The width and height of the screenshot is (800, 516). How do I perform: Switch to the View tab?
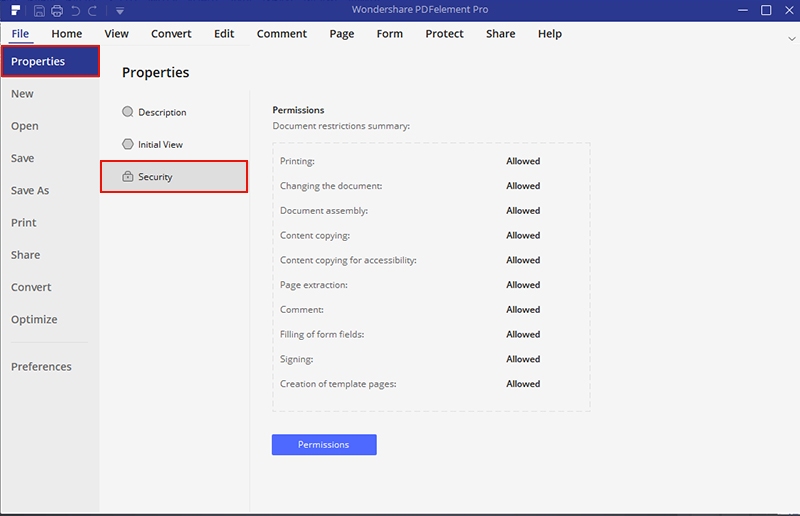tap(116, 34)
